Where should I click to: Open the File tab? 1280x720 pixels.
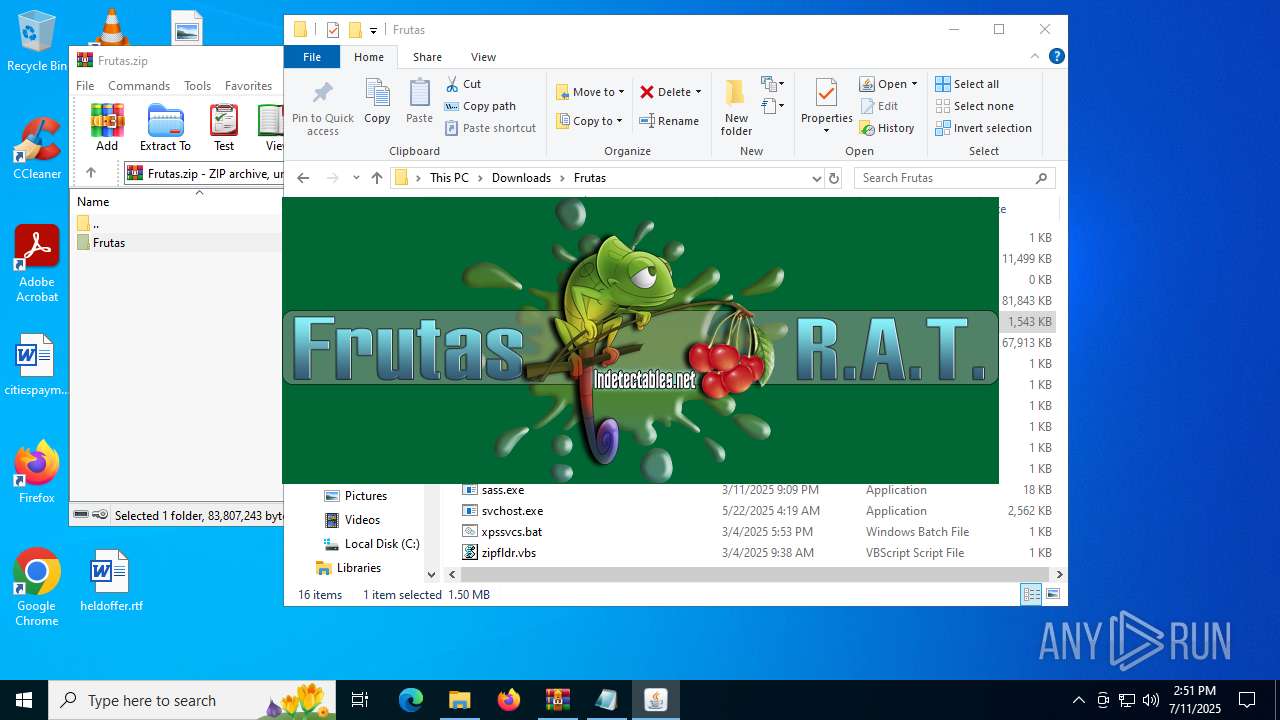coord(312,57)
